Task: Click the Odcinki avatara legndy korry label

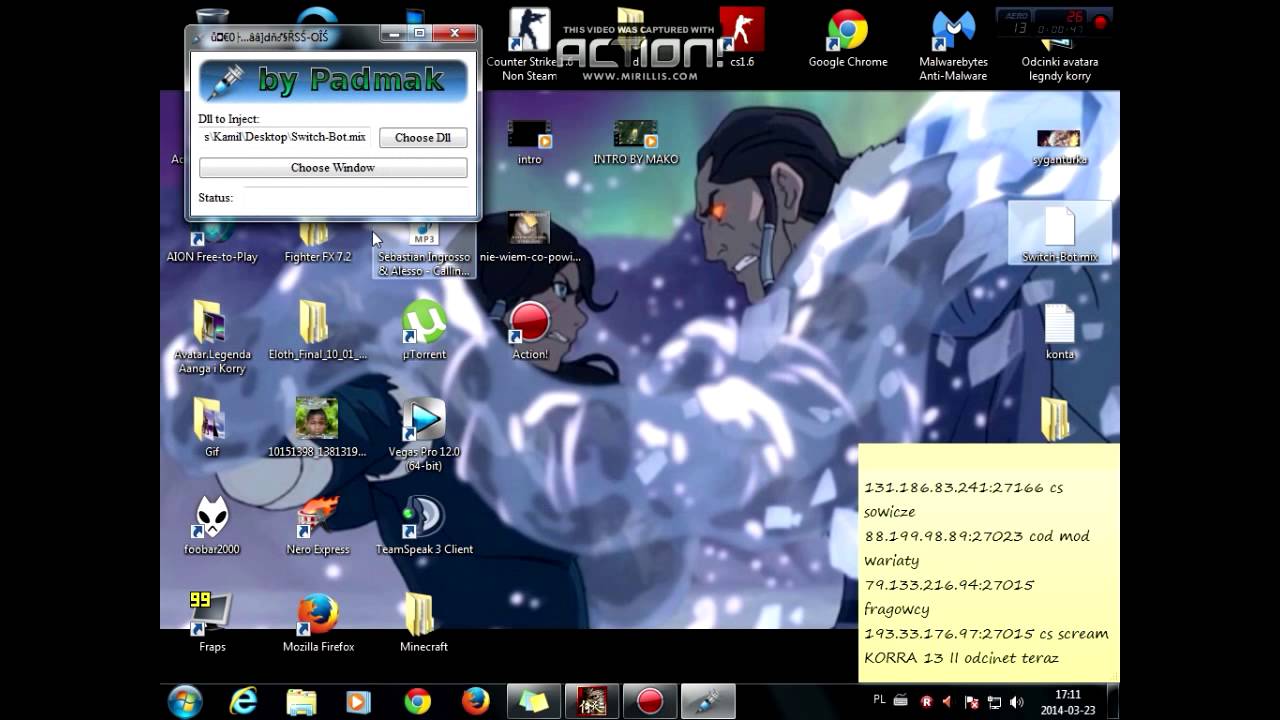Action: pos(1059,69)
